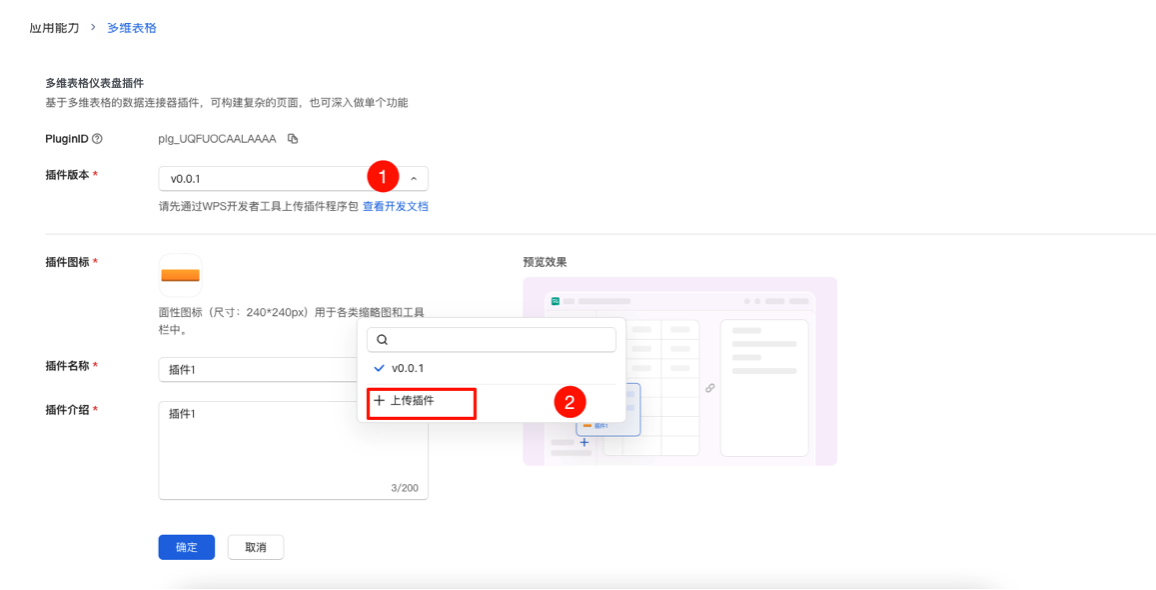Click the link chain icon in preview
Image resolution: width=1156 pixels, height=590 pixels.
point(710,388)
